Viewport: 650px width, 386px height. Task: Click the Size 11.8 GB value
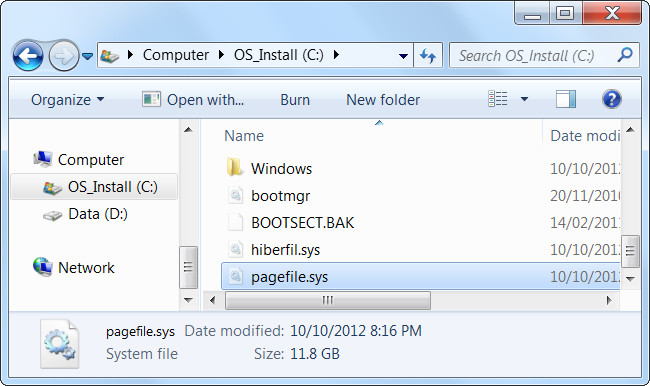[315, 354]
